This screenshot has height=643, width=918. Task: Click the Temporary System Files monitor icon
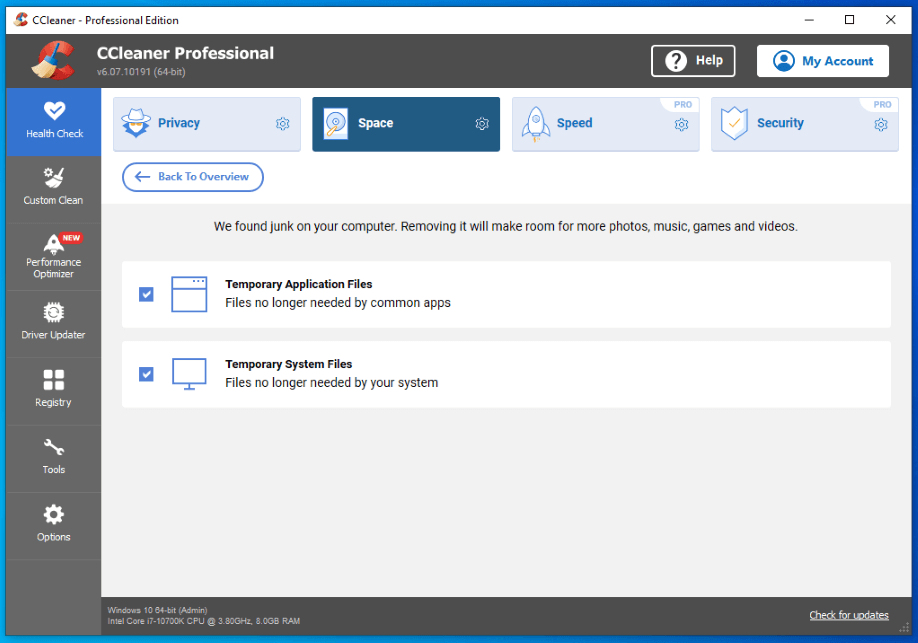coord(189,374)
